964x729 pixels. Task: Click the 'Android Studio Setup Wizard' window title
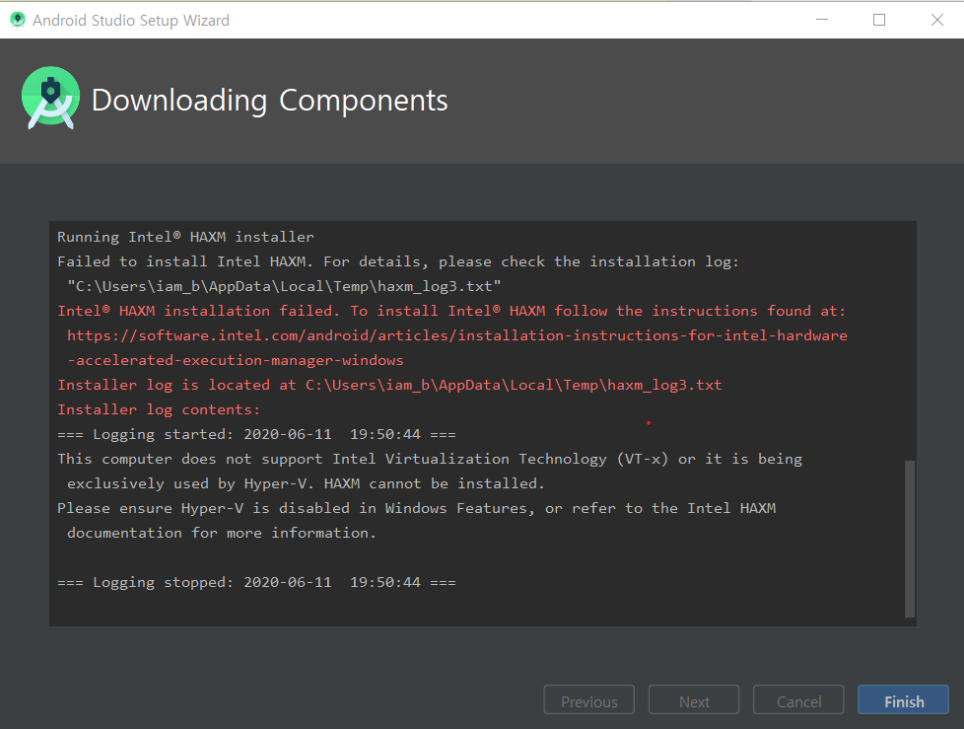[131, 20]
